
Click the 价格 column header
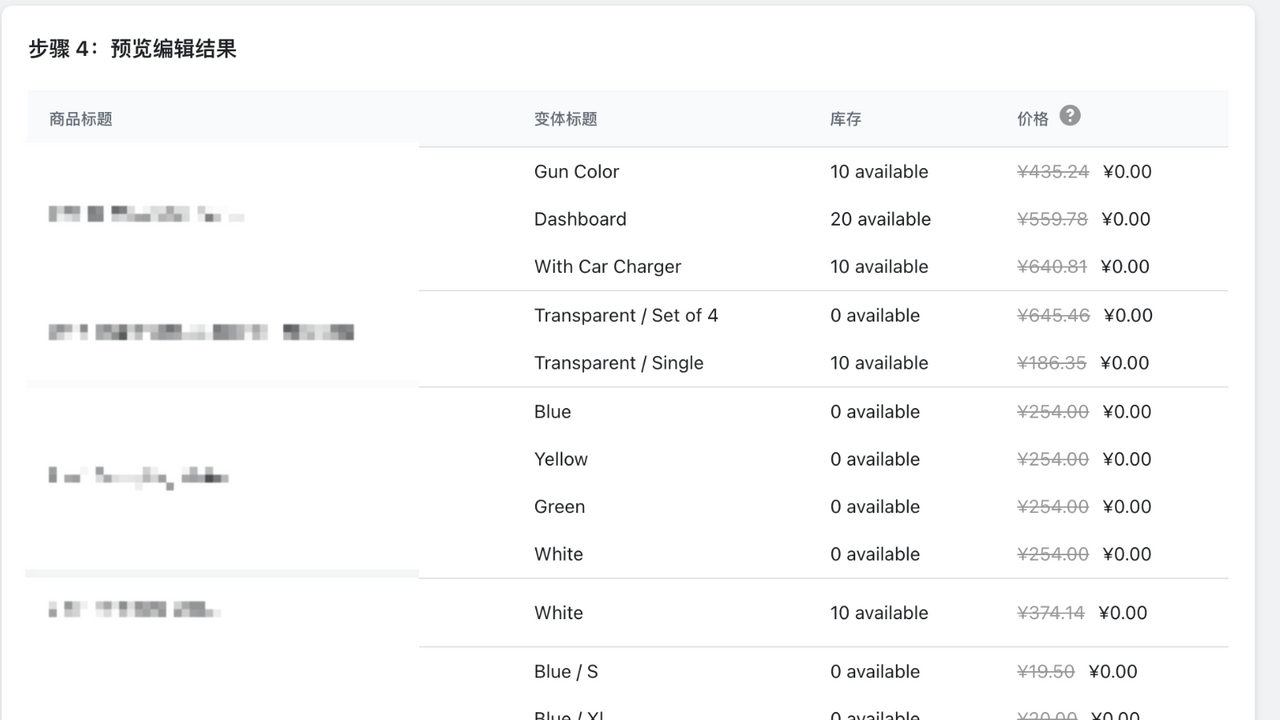click(x=1033, y=119)
